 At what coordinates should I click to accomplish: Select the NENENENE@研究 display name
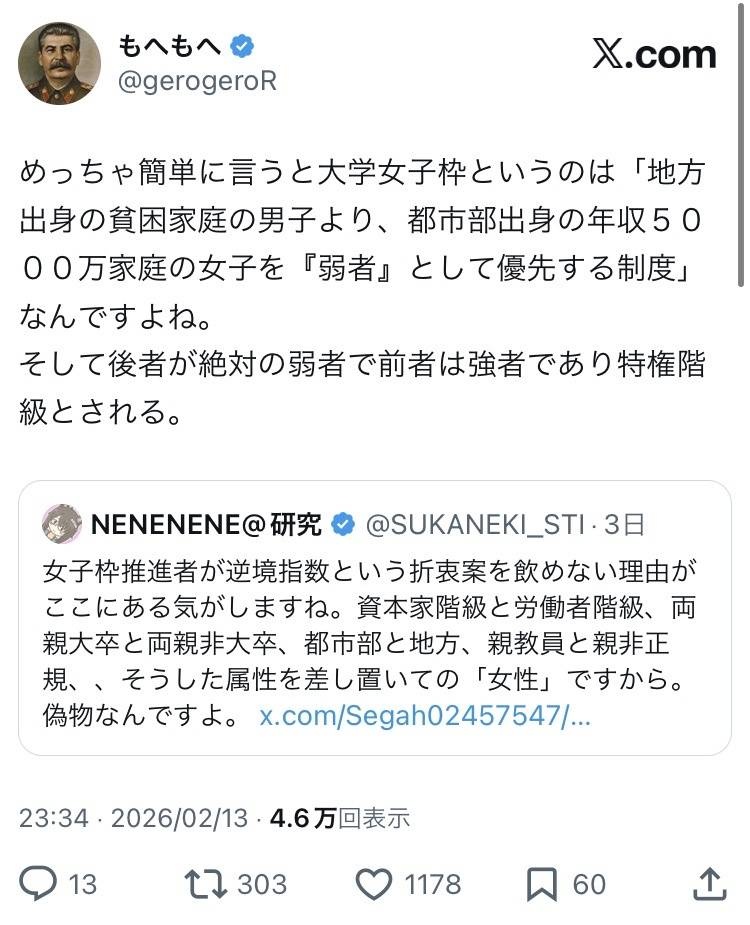(206, 523)
